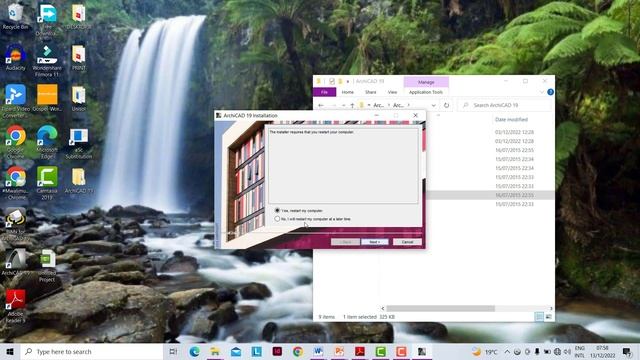The height and width of the screenshot is (360, 640).
Task: Open the Mail app from the taskbar
Action: tap(236, 351)
